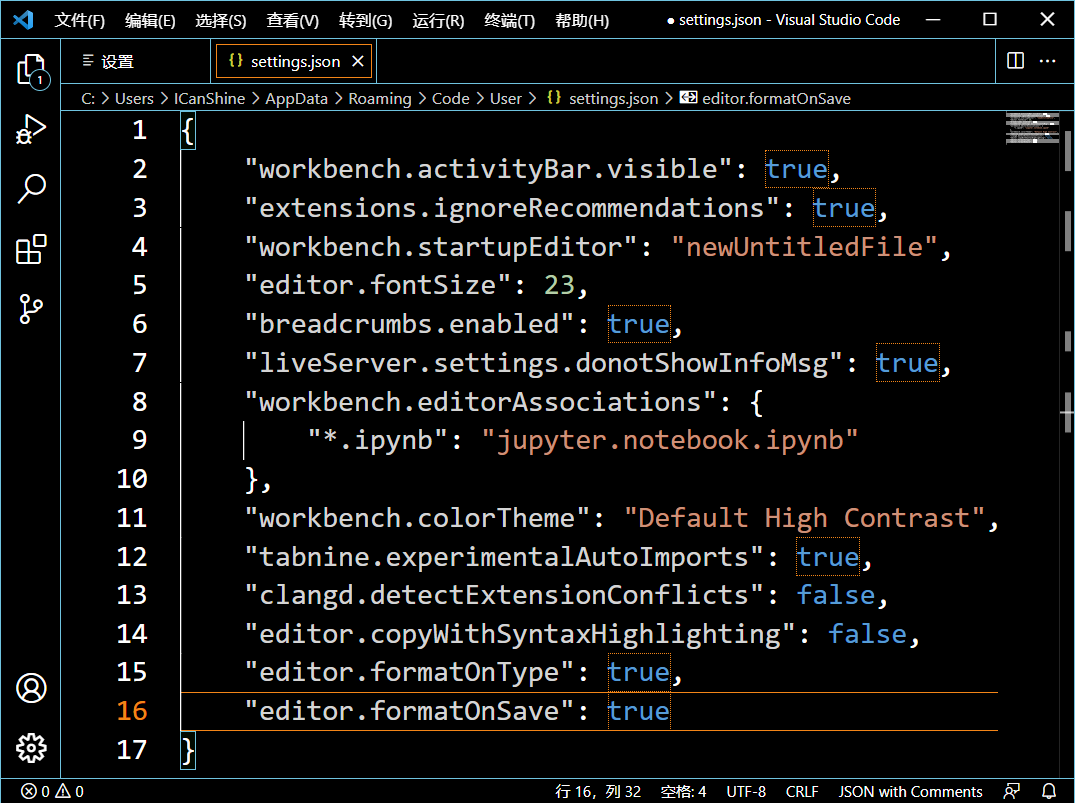Click breadcrumb segment ICanShine
Screen dimensions: 1075x803
coord(209,99)
